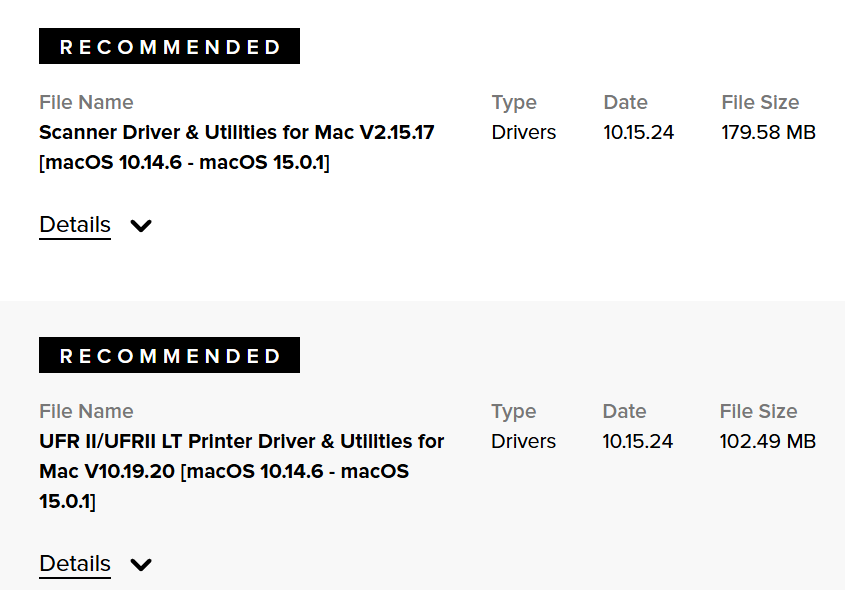Click Type header in Scanner Driver entry
This screenshot has height=590, width=845.
pos(514,102)
